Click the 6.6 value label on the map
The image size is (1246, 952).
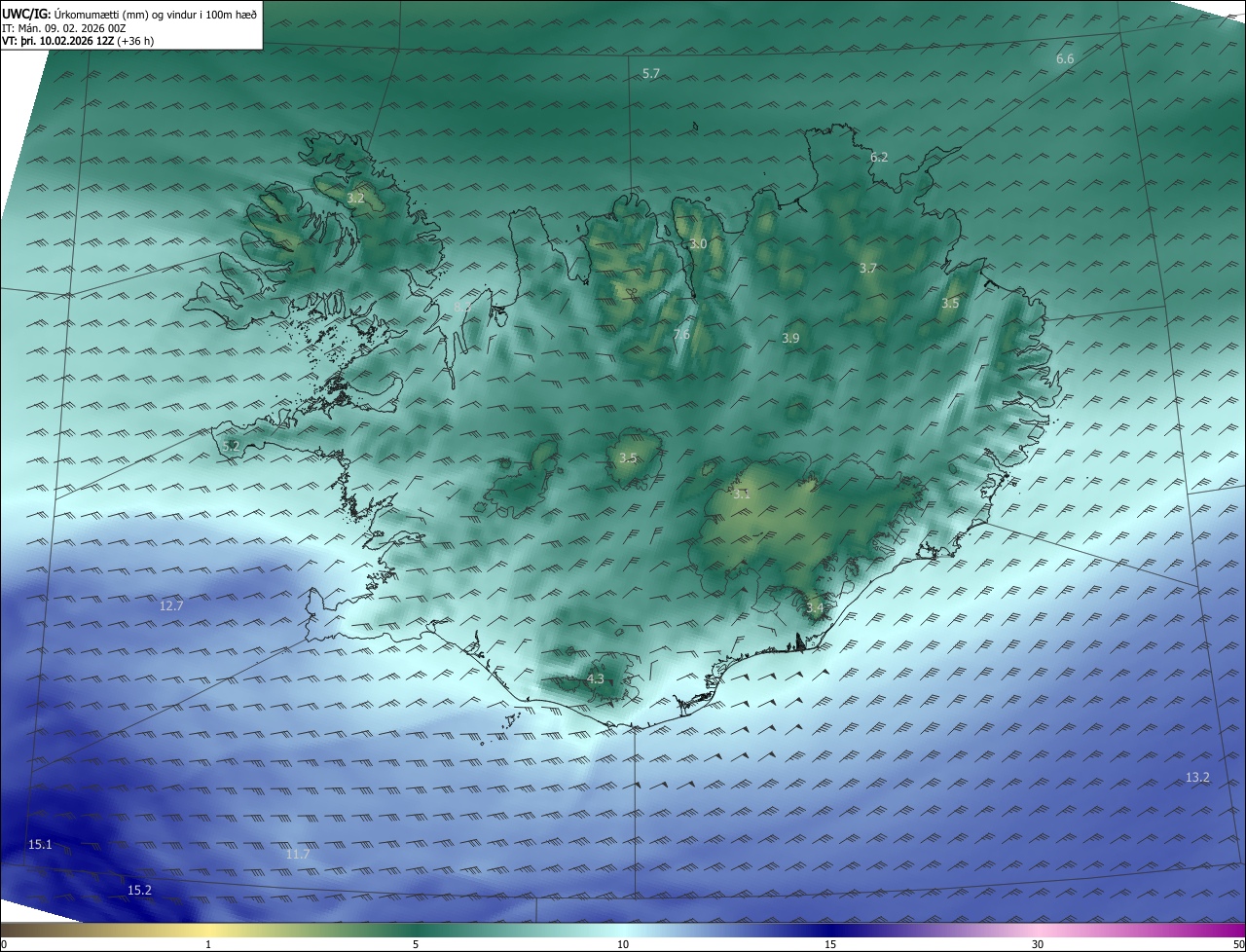tap(1065, 59)
